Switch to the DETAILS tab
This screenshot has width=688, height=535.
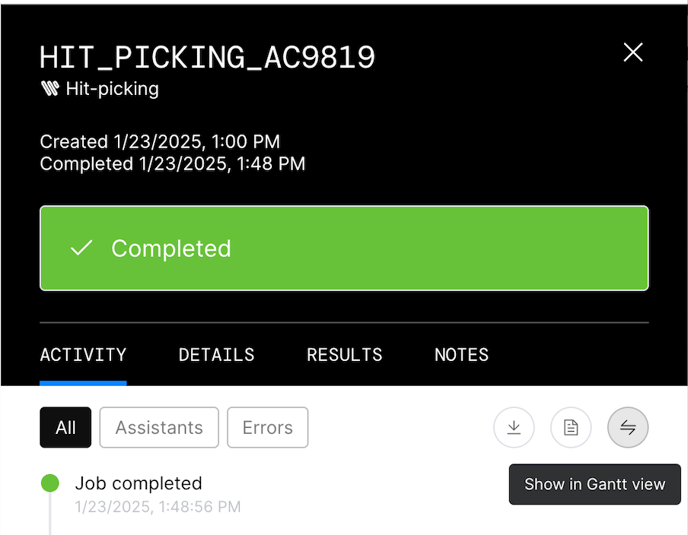click(x=216, y=355)
